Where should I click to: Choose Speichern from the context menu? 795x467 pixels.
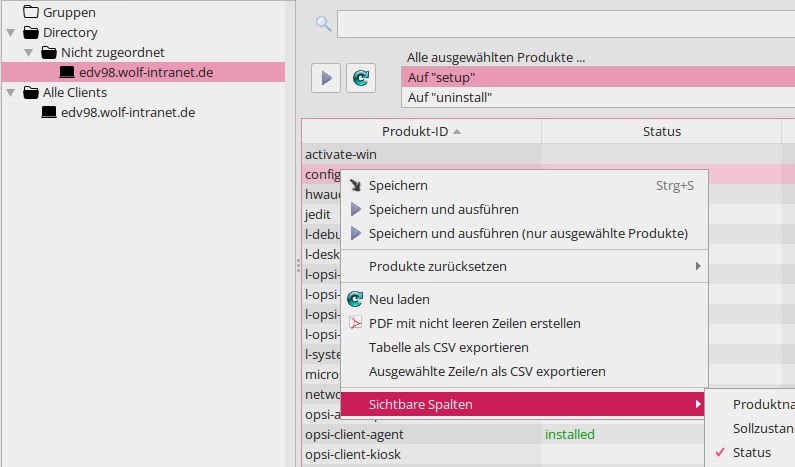click(524, 186)
